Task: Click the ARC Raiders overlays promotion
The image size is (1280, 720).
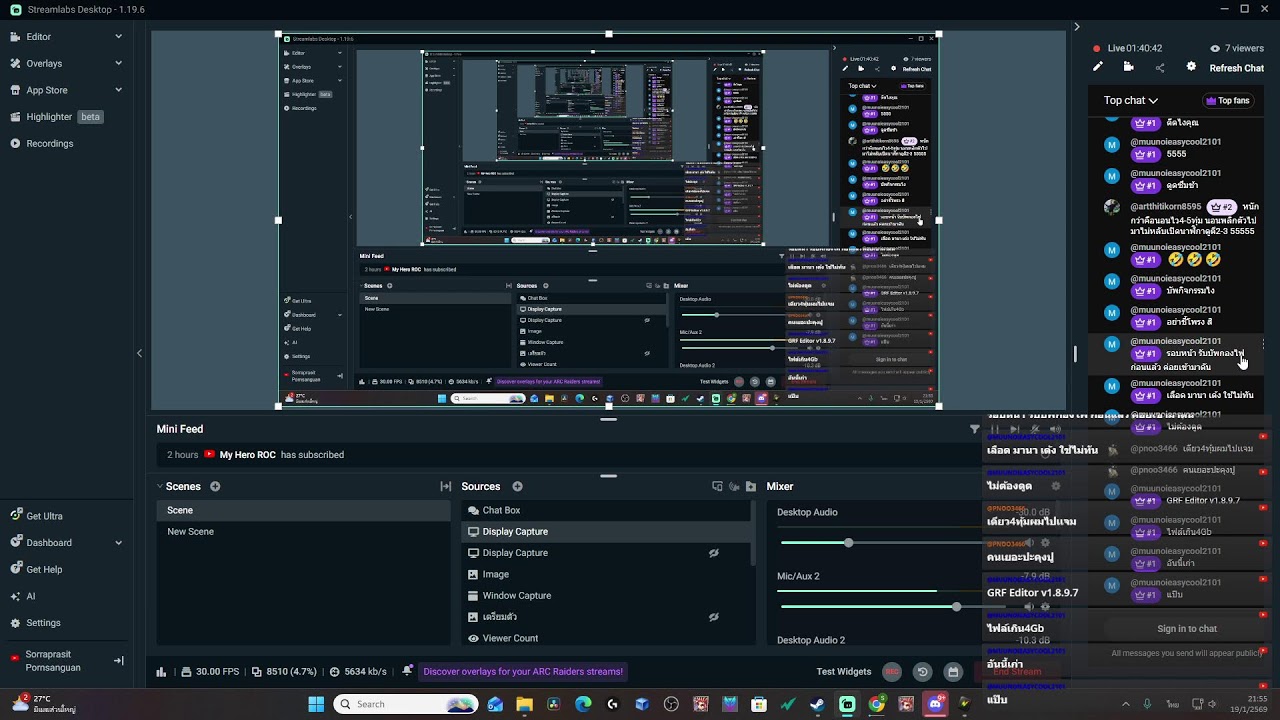Action: click(x=523, y=672)
